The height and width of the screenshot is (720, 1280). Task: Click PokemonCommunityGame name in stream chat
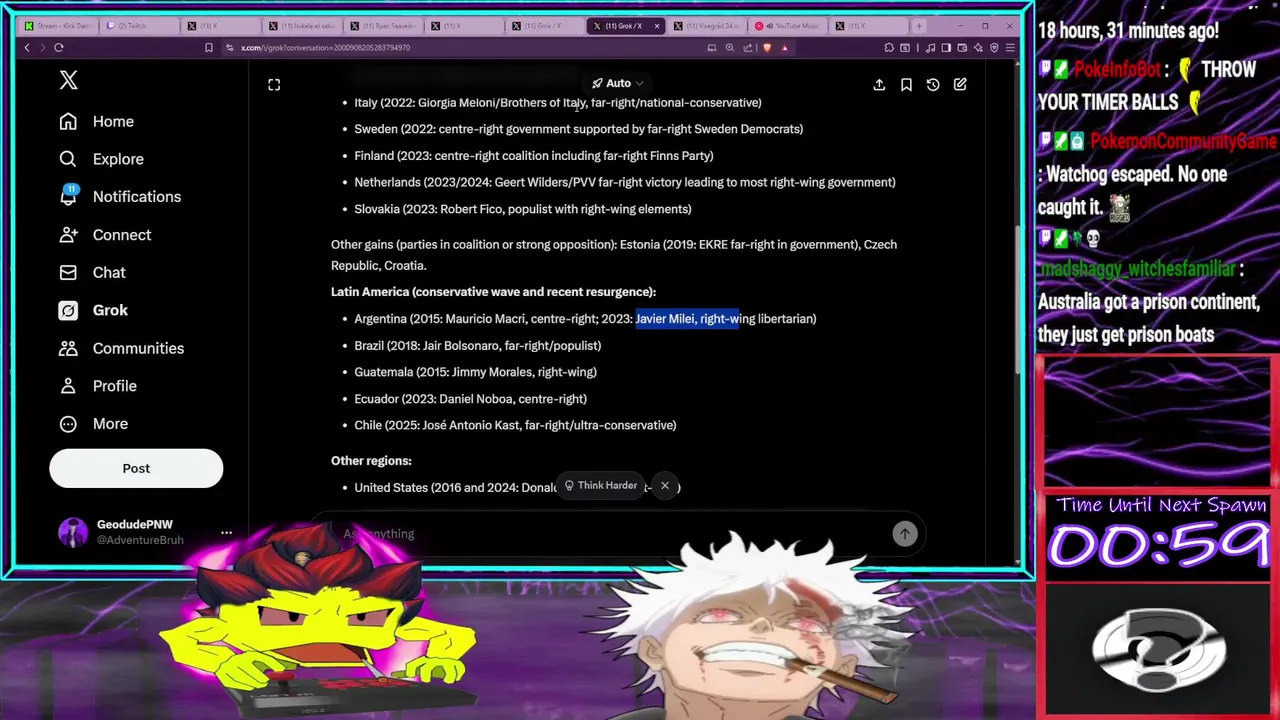coord(1183,142)
